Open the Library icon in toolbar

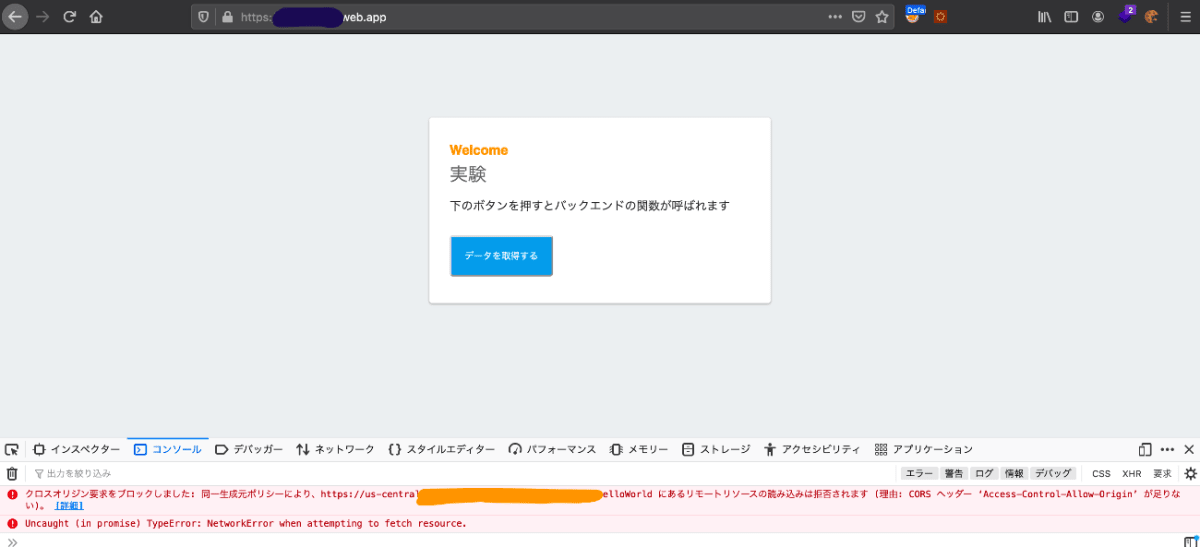[1045, 17]
